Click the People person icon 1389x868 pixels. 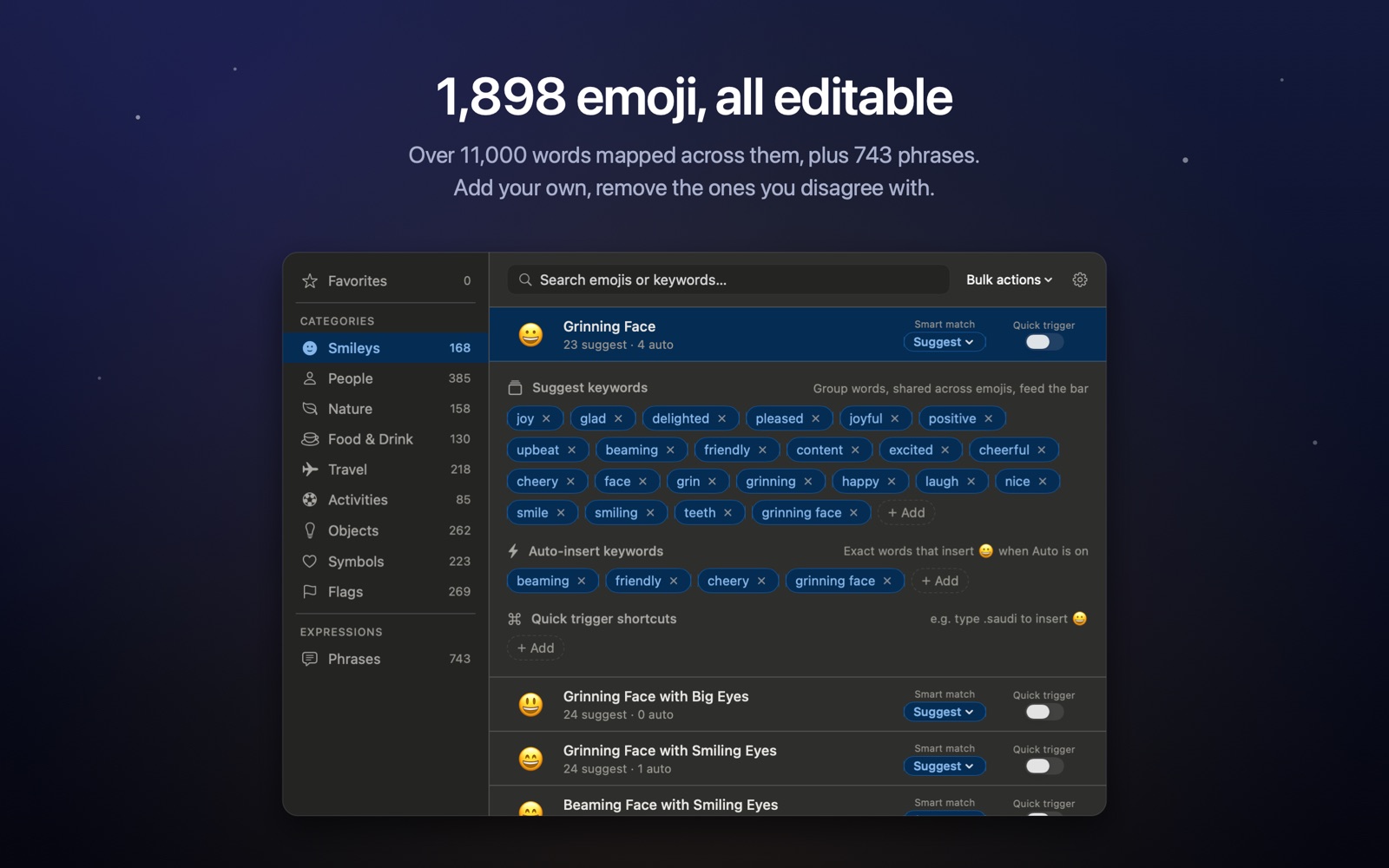[x=310, y=378]
